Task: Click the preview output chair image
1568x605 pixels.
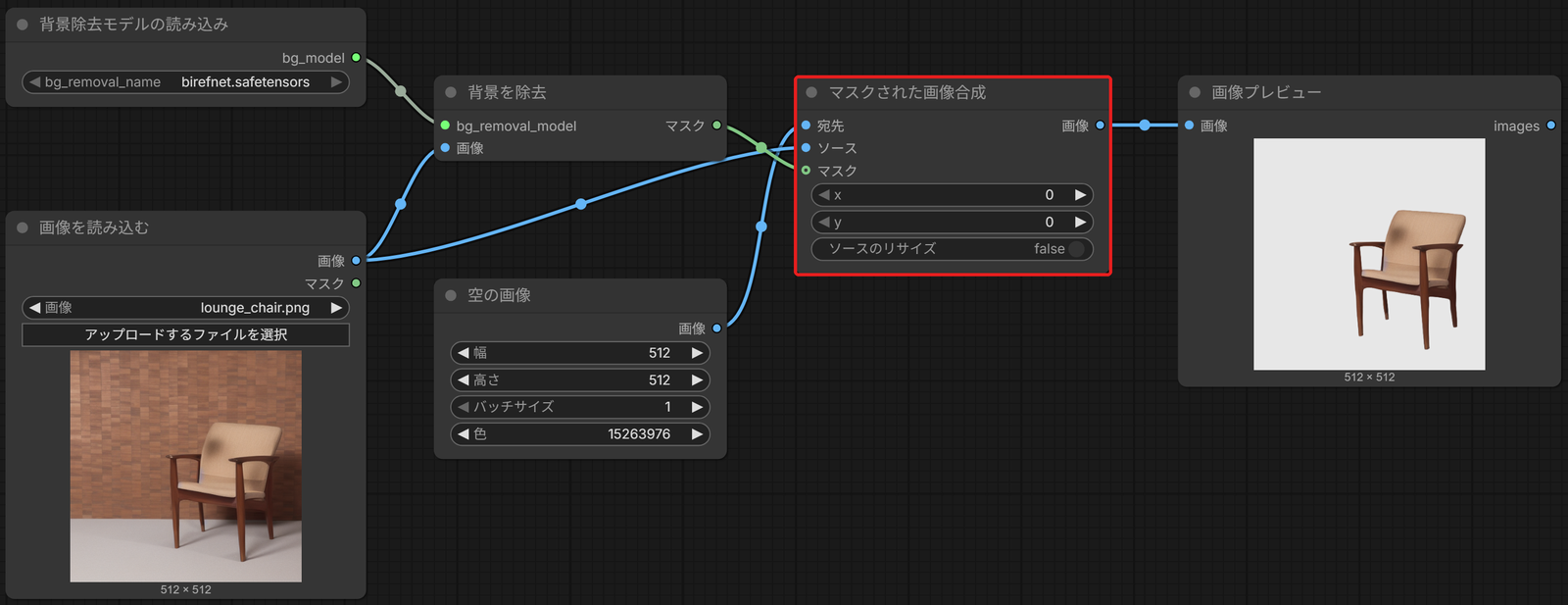Action: pos(1369,254)
